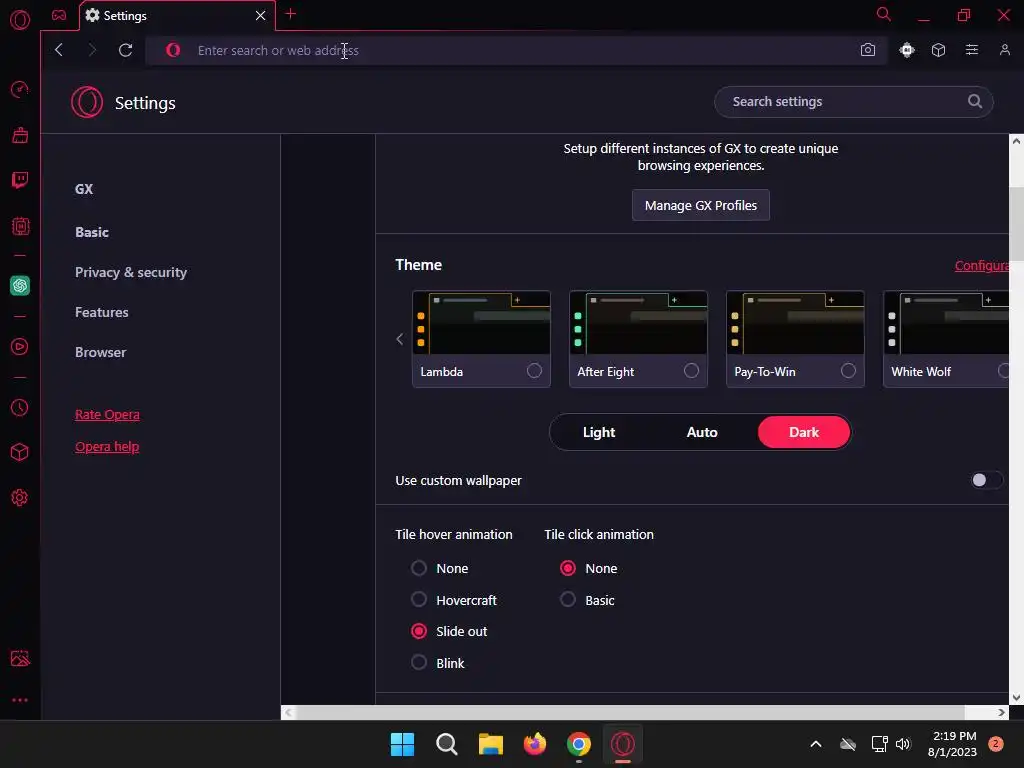This screenshot has height=768, width=1024.
Task: Select the After Eight theme radio button
Action: click(691, 371)
